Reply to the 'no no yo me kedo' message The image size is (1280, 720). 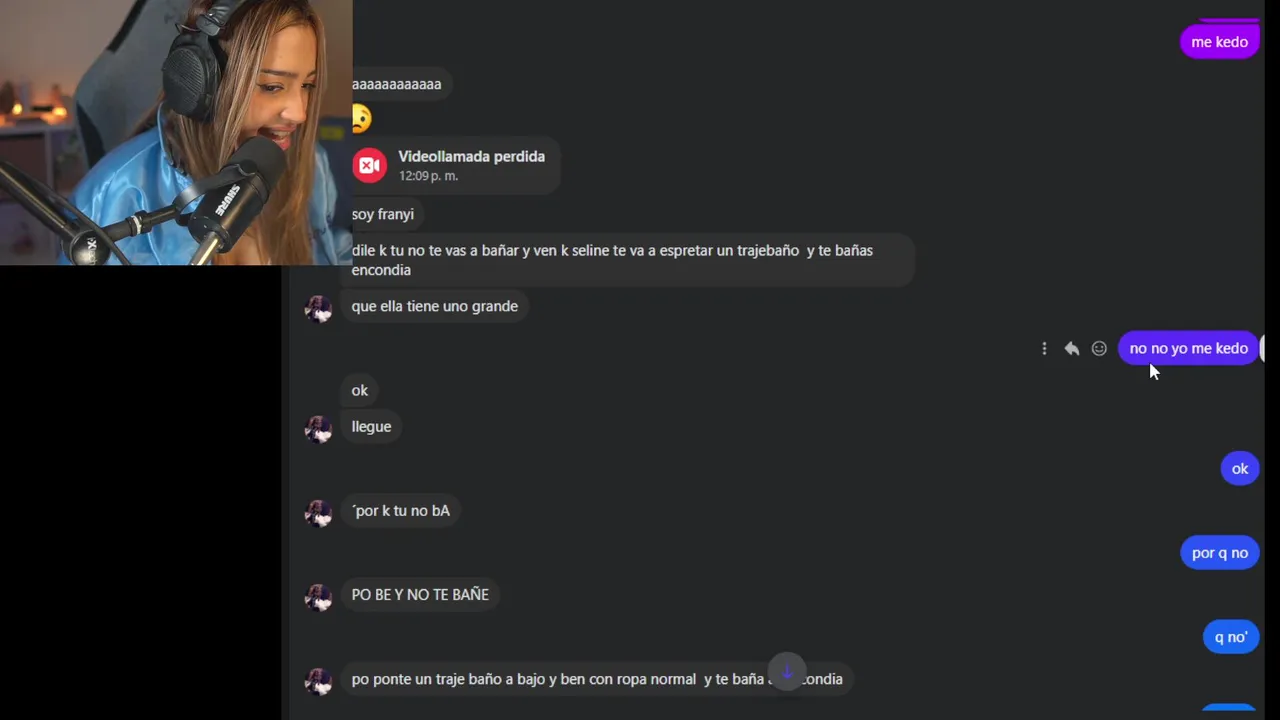(1072, 348)
